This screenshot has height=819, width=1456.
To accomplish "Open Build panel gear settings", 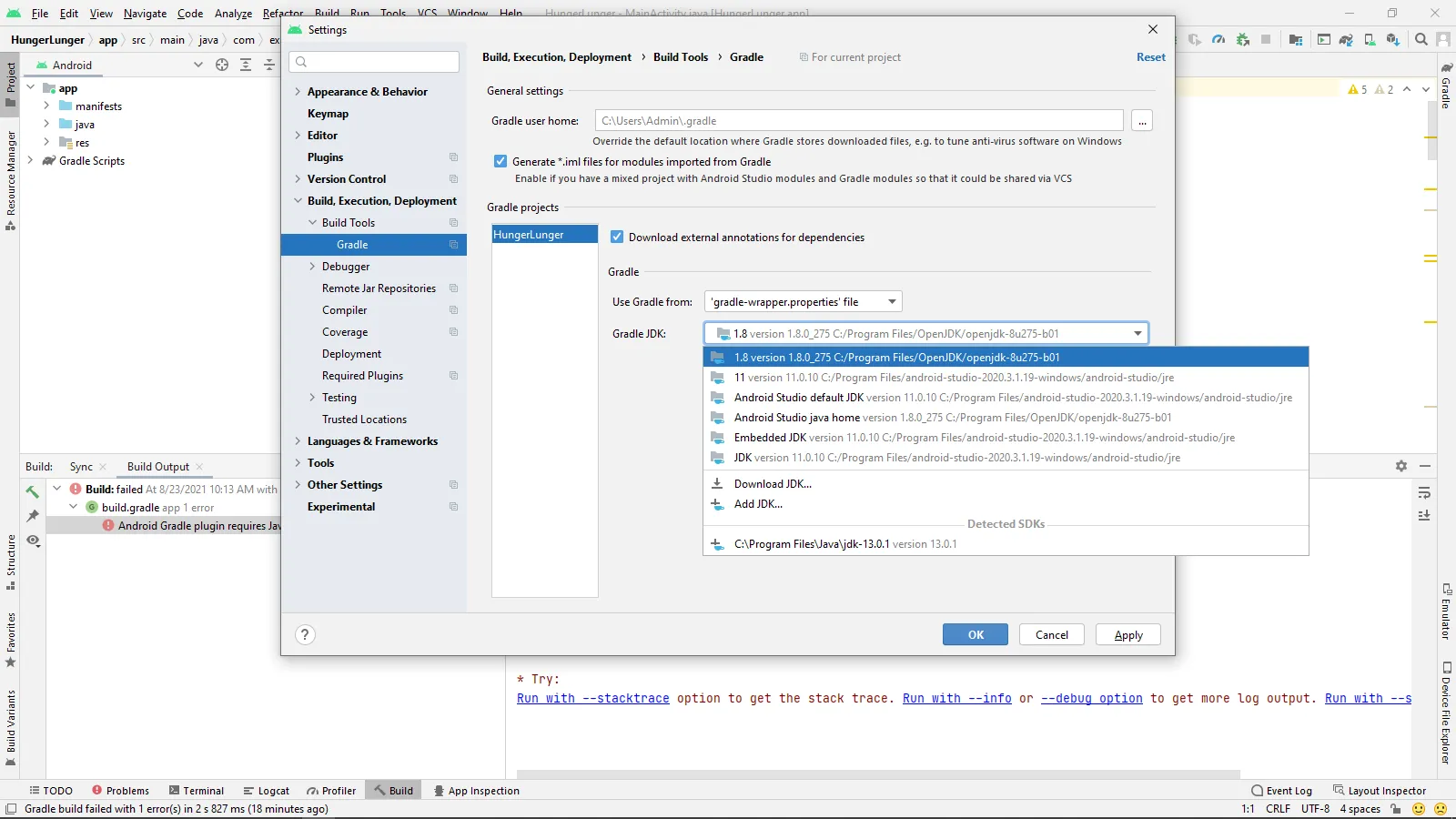I will (1401, 466).
